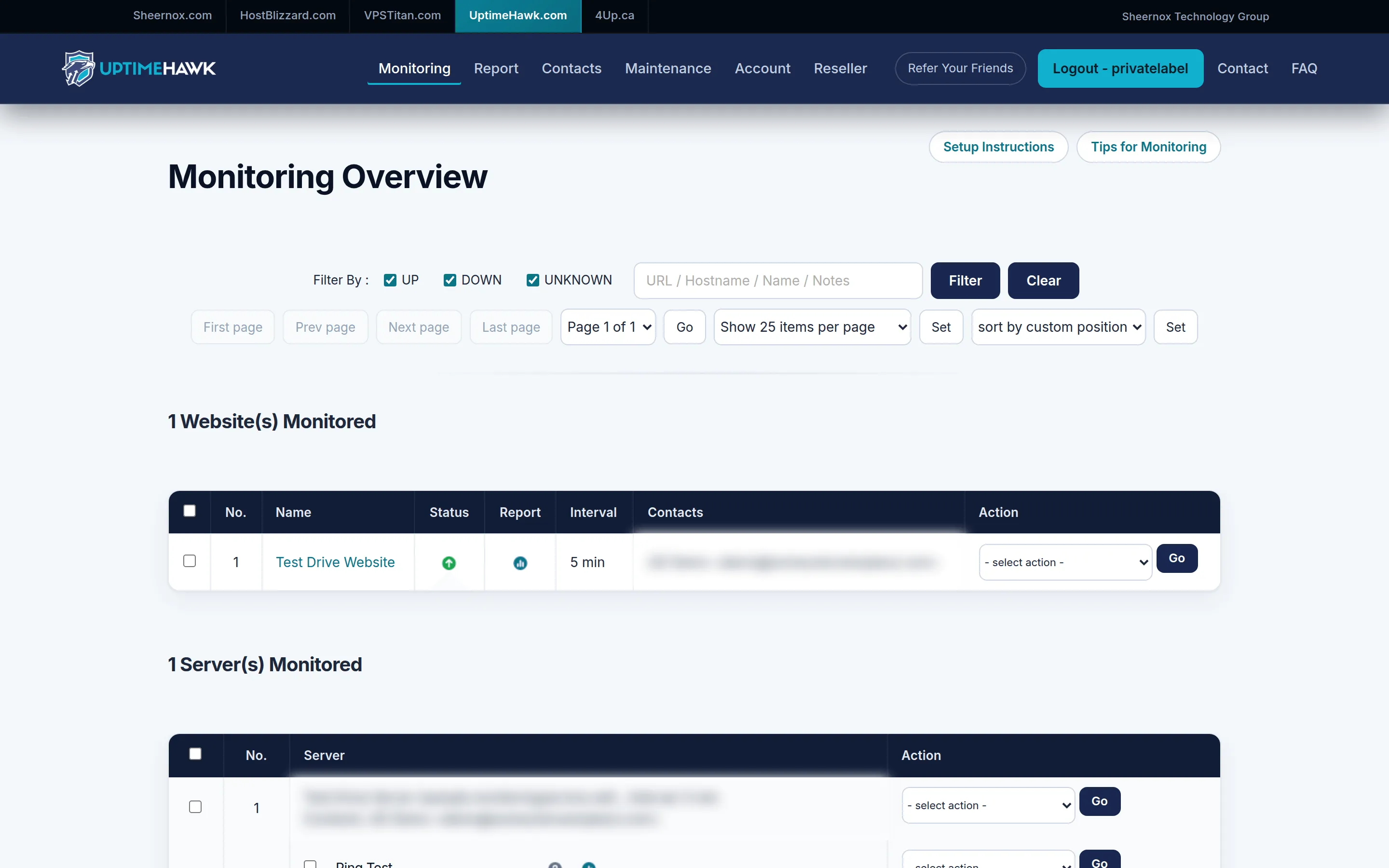This screenshot has width=1389, height=868.
Task: Switch to the Sheernox.com tab
Action: click(x=172, y=15)
